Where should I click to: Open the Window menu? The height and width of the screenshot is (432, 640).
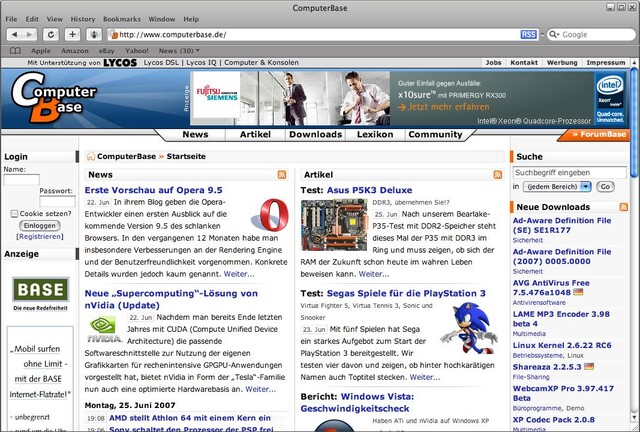(x=162, y=19)
